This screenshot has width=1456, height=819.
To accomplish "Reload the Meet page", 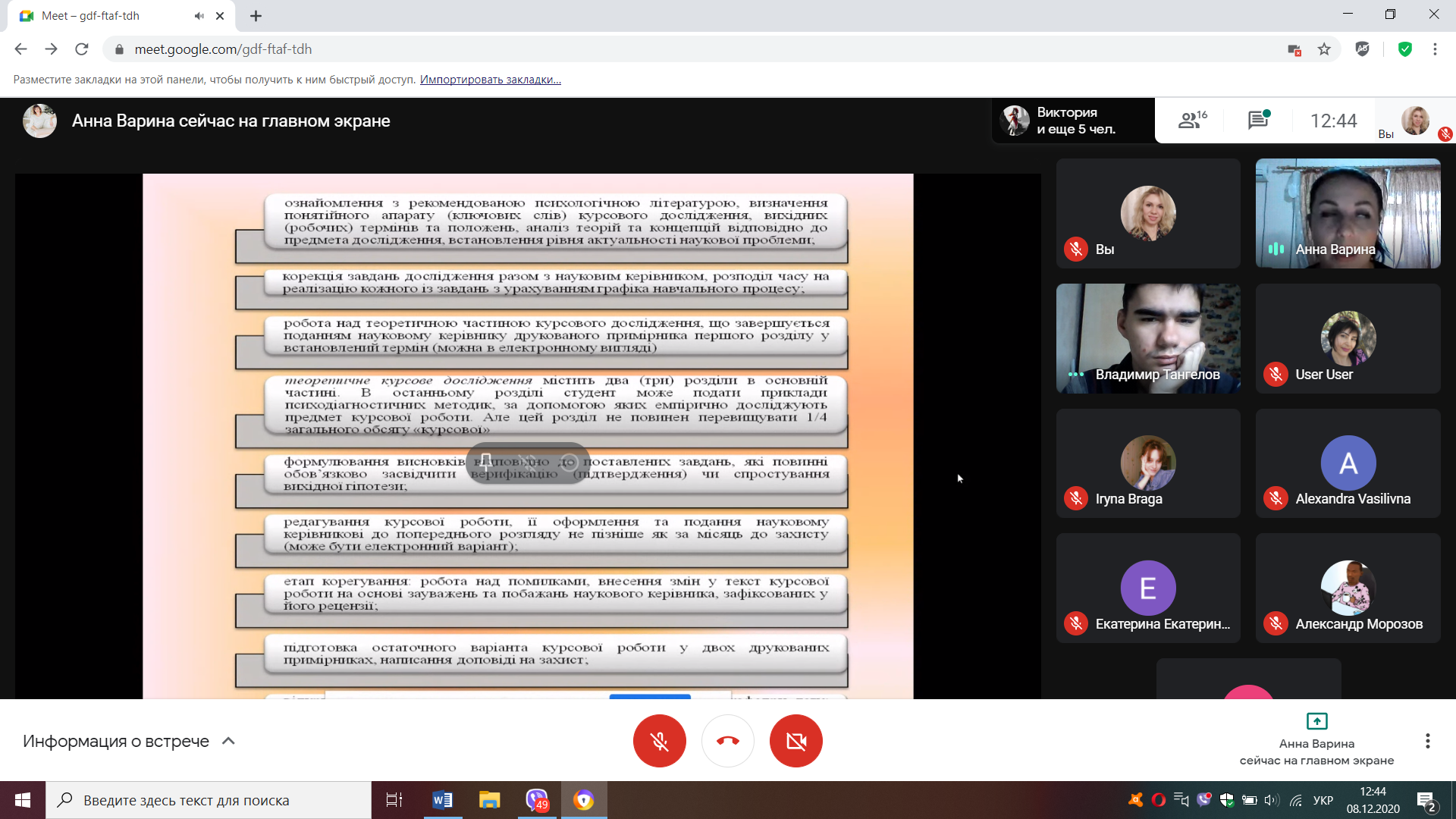I will point(82,49).
